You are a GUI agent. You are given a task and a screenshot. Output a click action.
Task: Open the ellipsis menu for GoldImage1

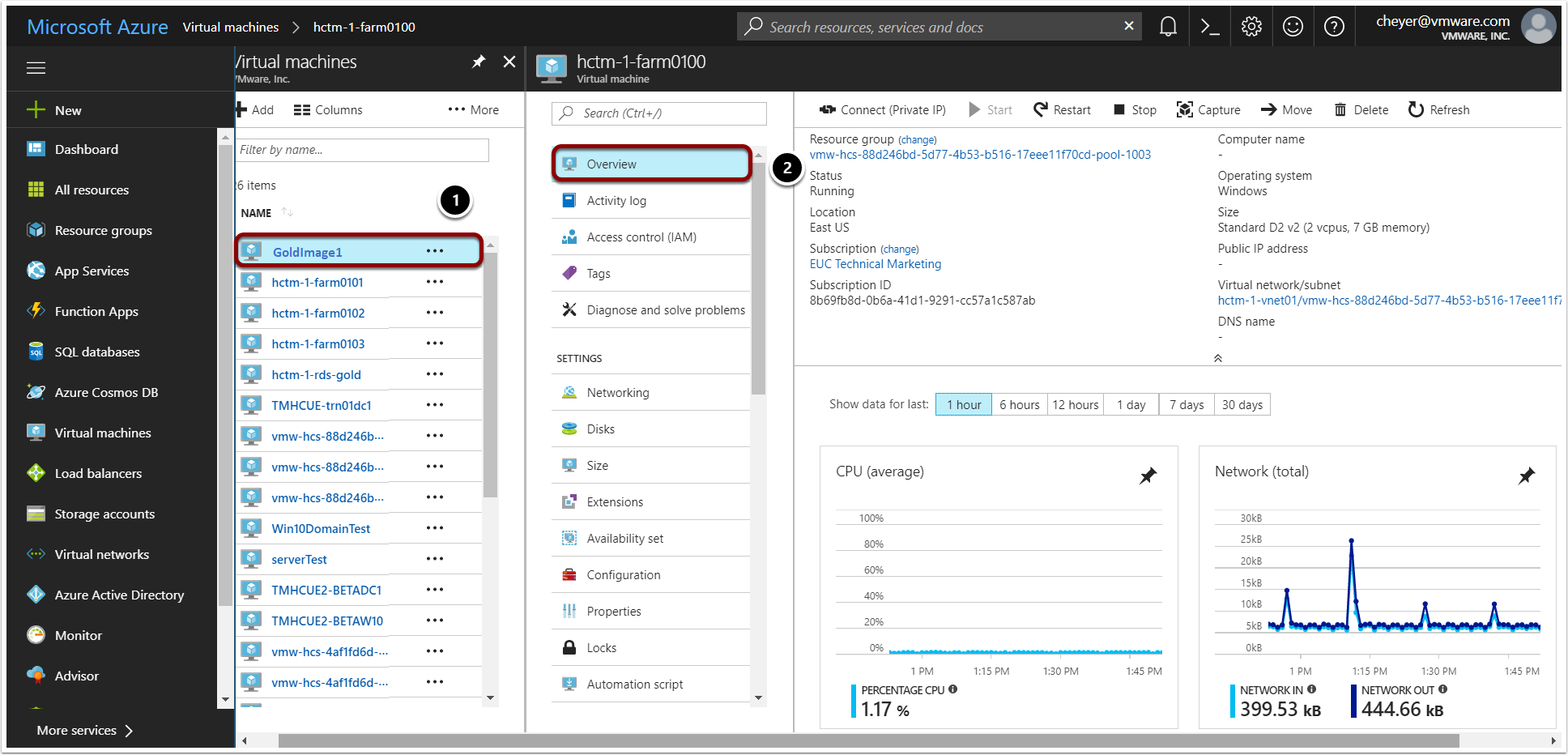point(436,251)
